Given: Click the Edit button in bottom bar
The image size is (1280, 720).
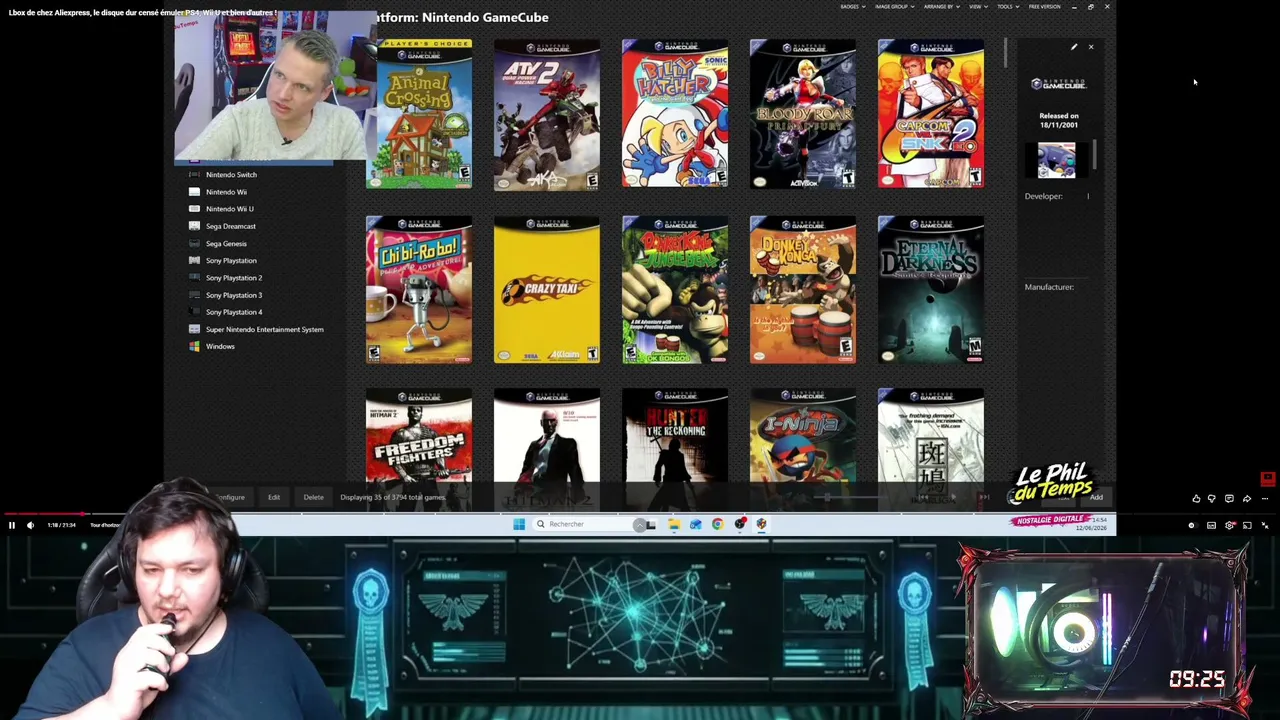Looking at the screenshot, I should (273, 497).
